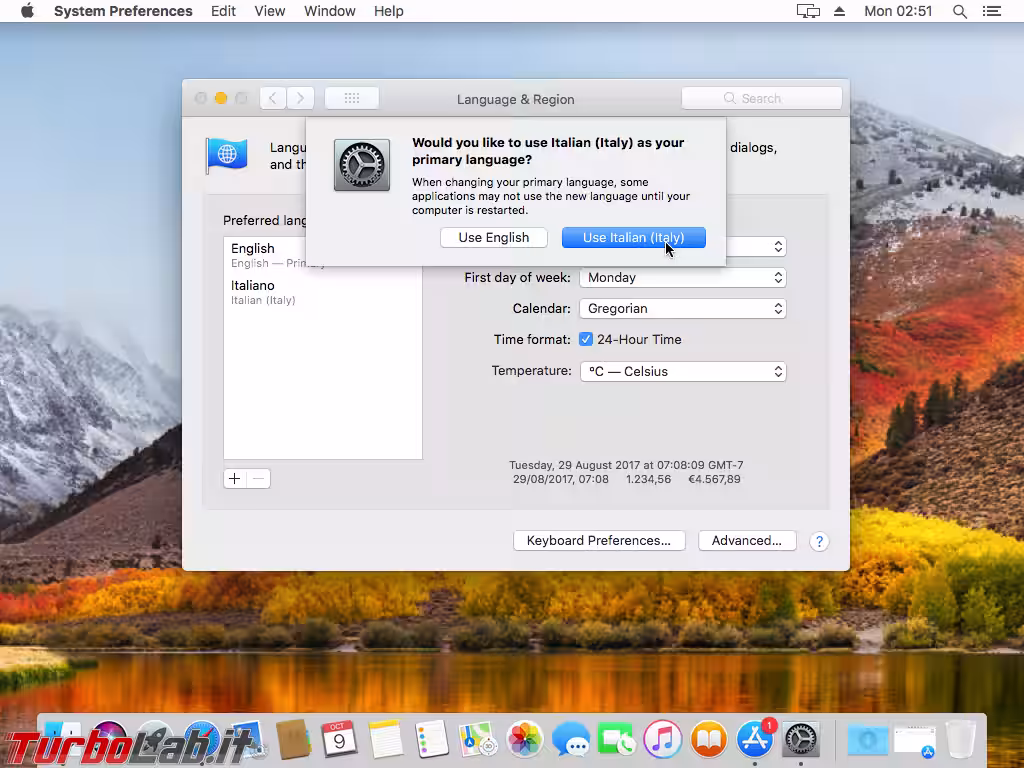
Task: Launch Messages from the Dock
Action: click(571, 740)
